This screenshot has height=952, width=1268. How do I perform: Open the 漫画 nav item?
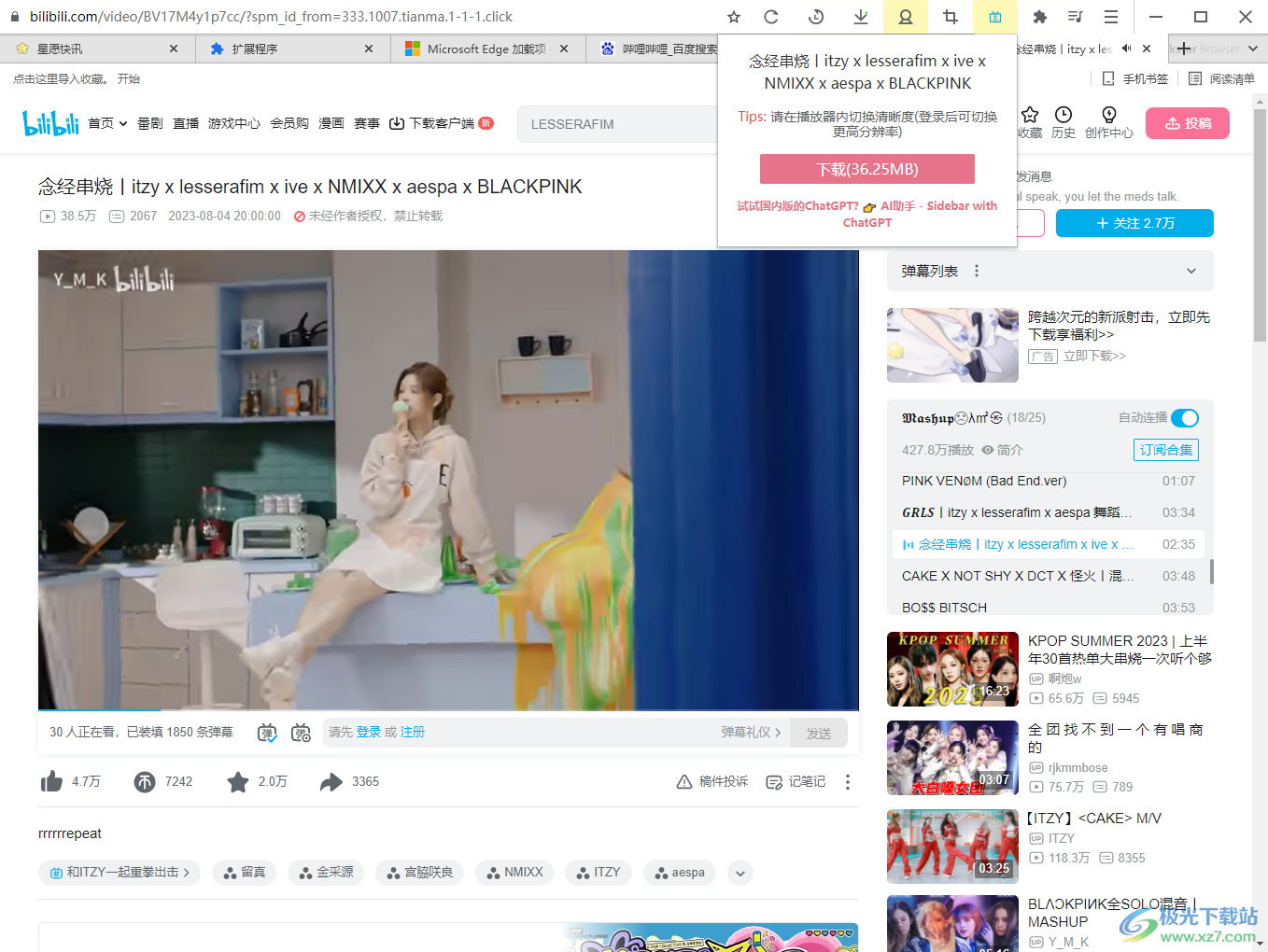pyautogui.click(x=331, y=123)
